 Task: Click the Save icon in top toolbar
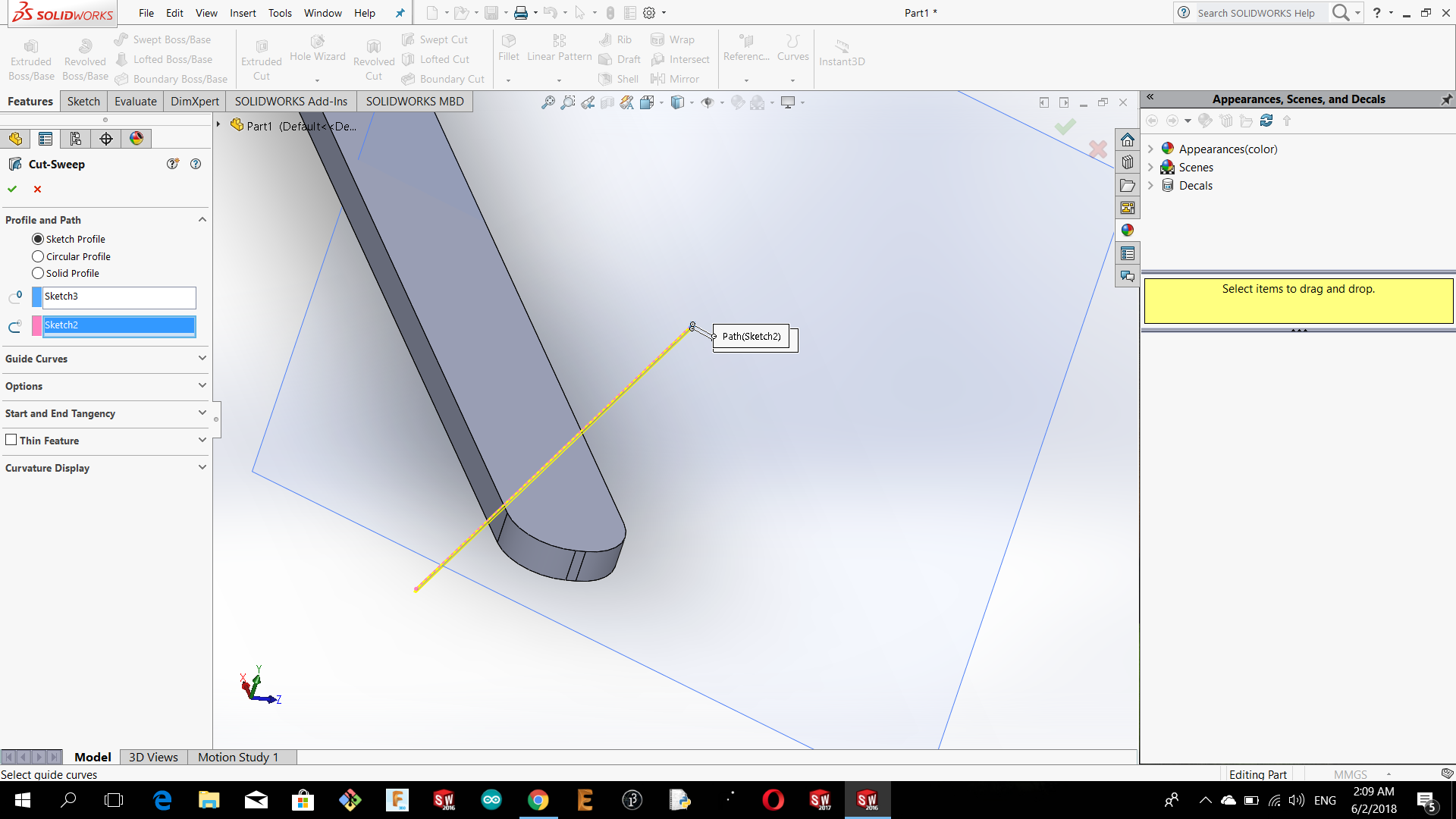pyautogui.click(x=491, y=13)
